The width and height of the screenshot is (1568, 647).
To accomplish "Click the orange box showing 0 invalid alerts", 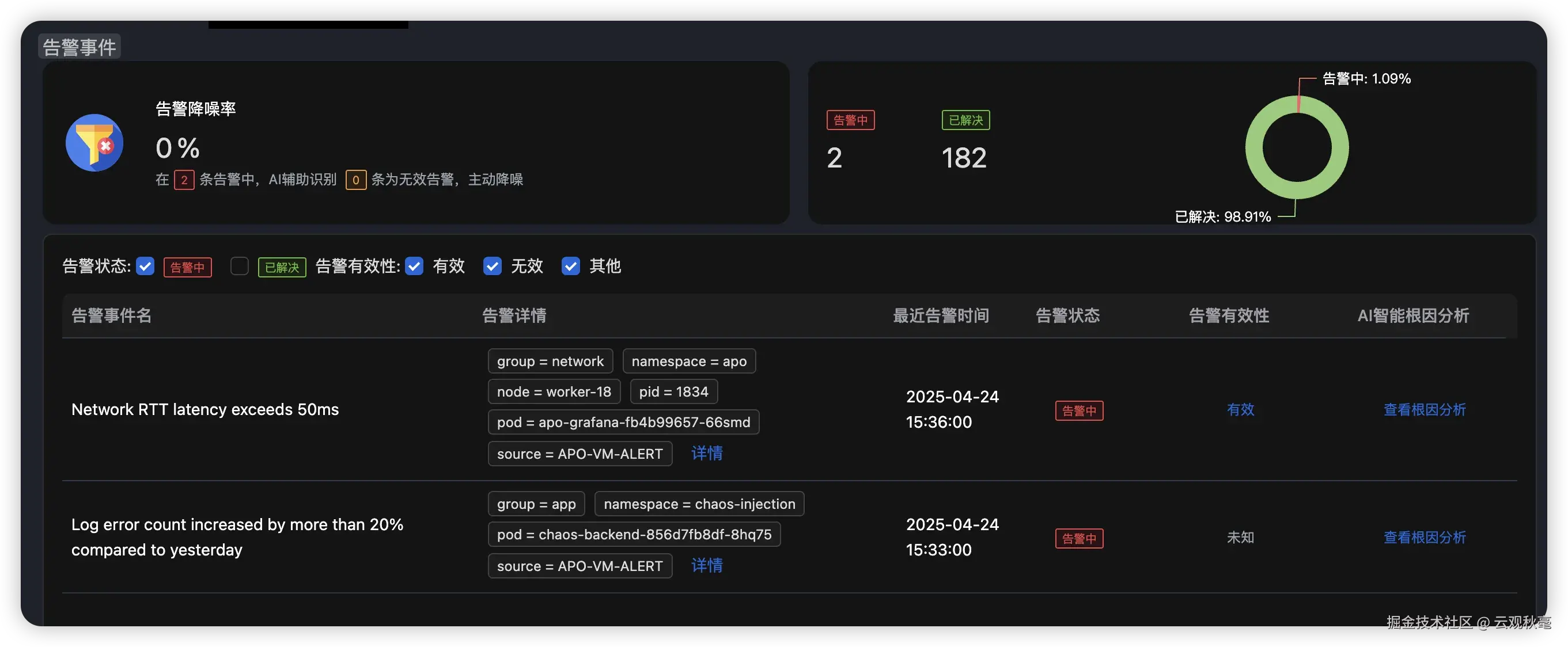I will pyautogui.click(x=355, y=180).
